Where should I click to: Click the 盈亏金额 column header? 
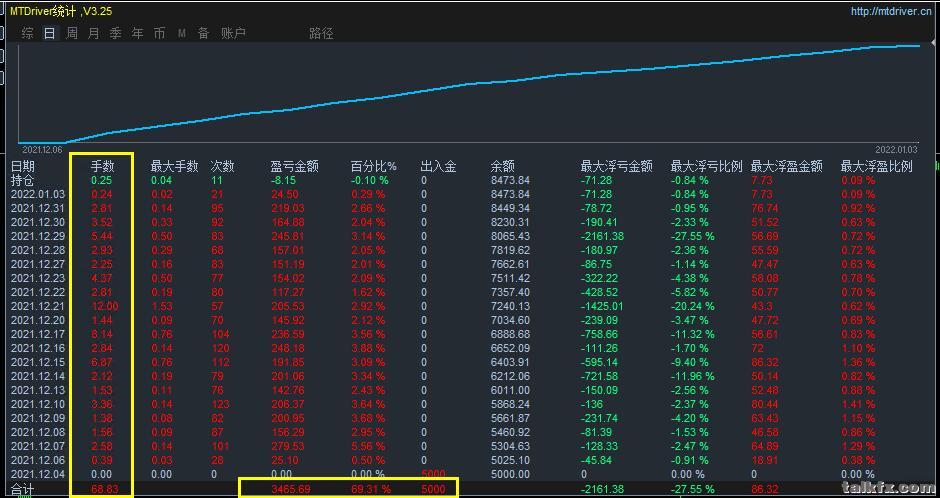pos(294,166)
